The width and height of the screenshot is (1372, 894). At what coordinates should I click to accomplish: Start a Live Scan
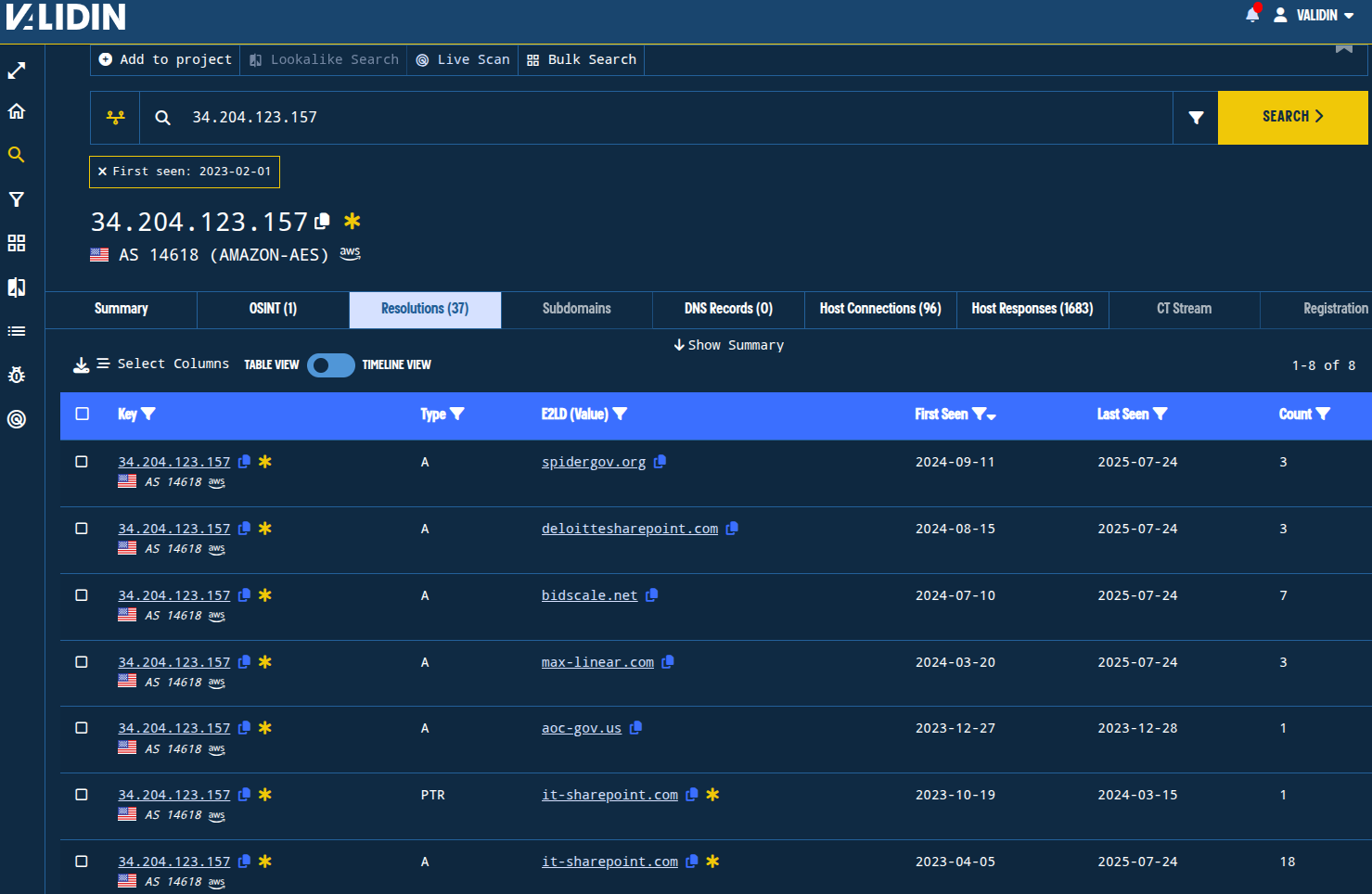point(462,59)
